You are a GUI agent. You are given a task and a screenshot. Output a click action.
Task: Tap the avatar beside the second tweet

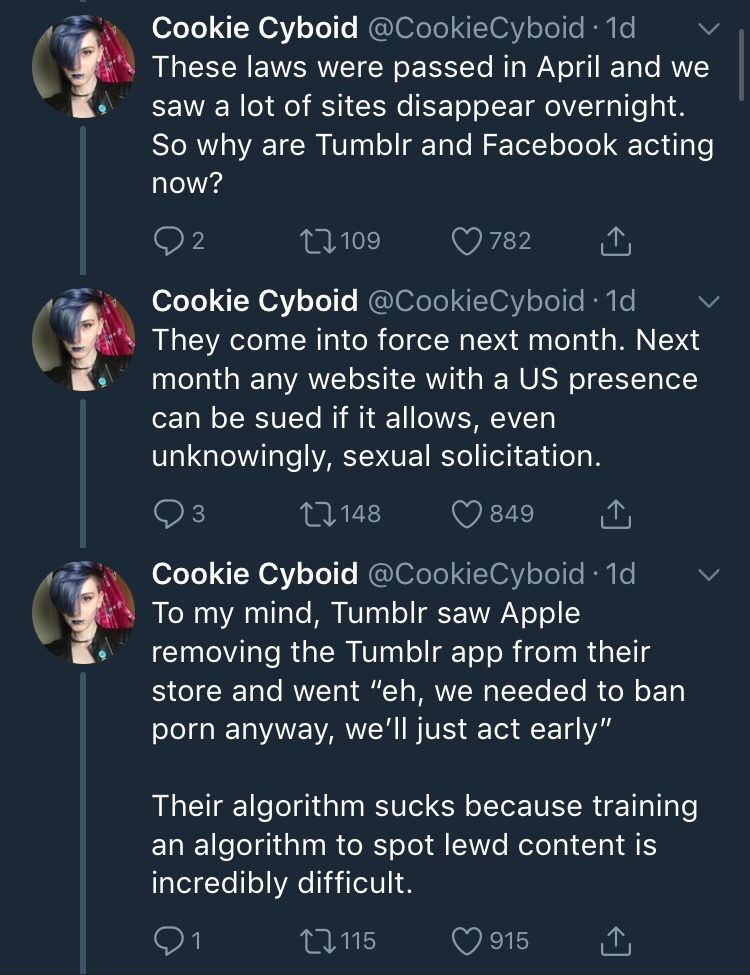pos(84,337)
